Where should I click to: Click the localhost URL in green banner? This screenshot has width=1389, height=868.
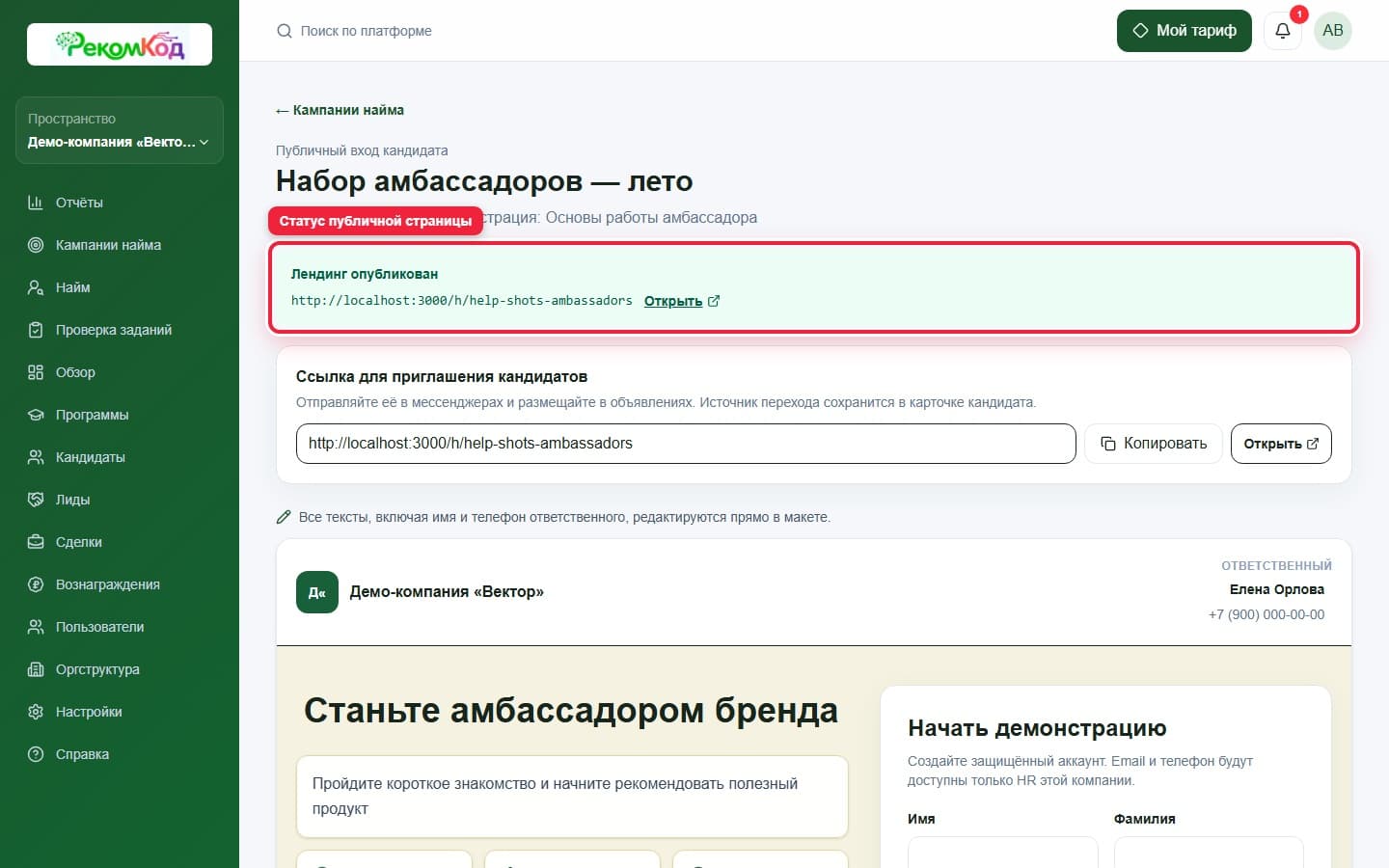tap(462, 301)
